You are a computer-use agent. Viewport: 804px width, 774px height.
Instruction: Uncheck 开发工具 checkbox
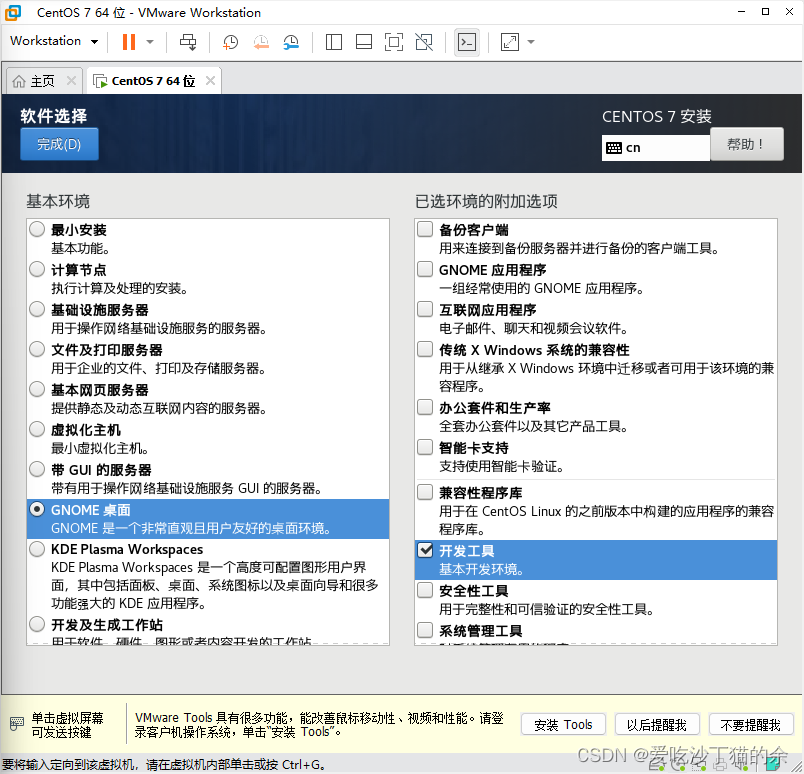pyautogui.click(x=425, y=550)
